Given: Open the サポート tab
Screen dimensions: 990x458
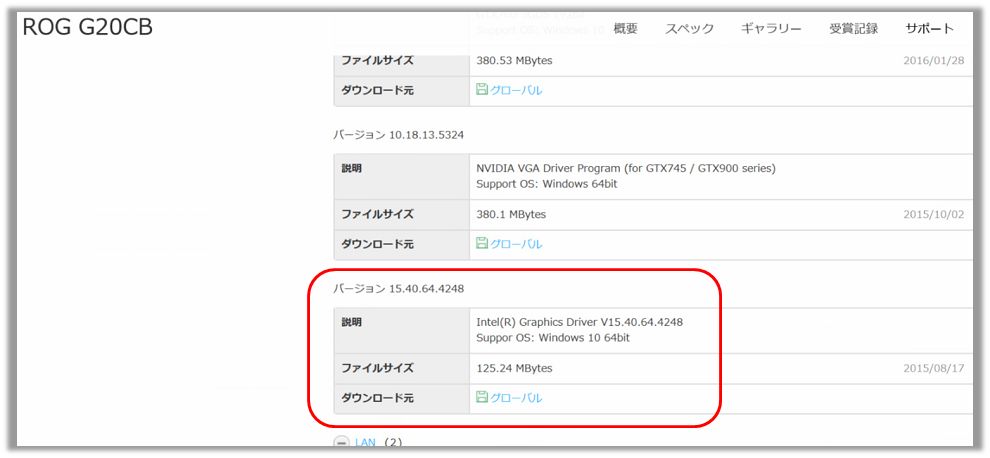Looking at the screenshot, I should 929,28.
